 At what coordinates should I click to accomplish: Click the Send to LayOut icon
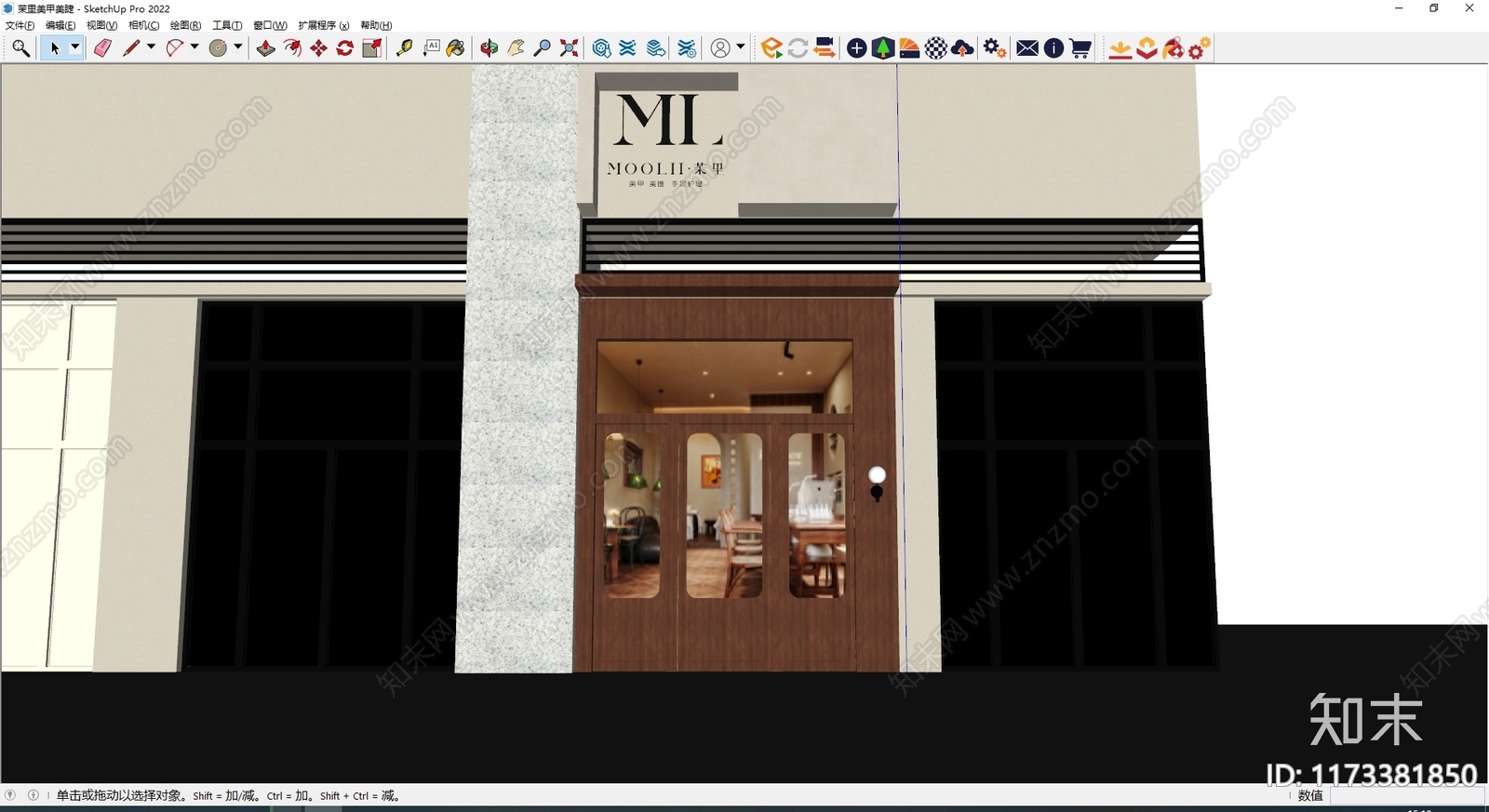click(x=656, y=48)
